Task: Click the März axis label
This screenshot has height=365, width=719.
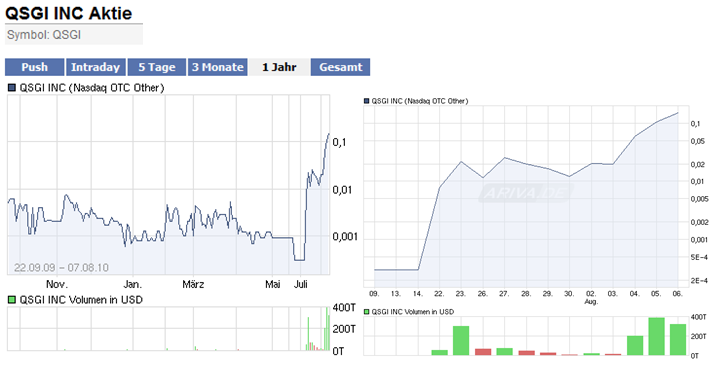Action: tap(193, 284)
